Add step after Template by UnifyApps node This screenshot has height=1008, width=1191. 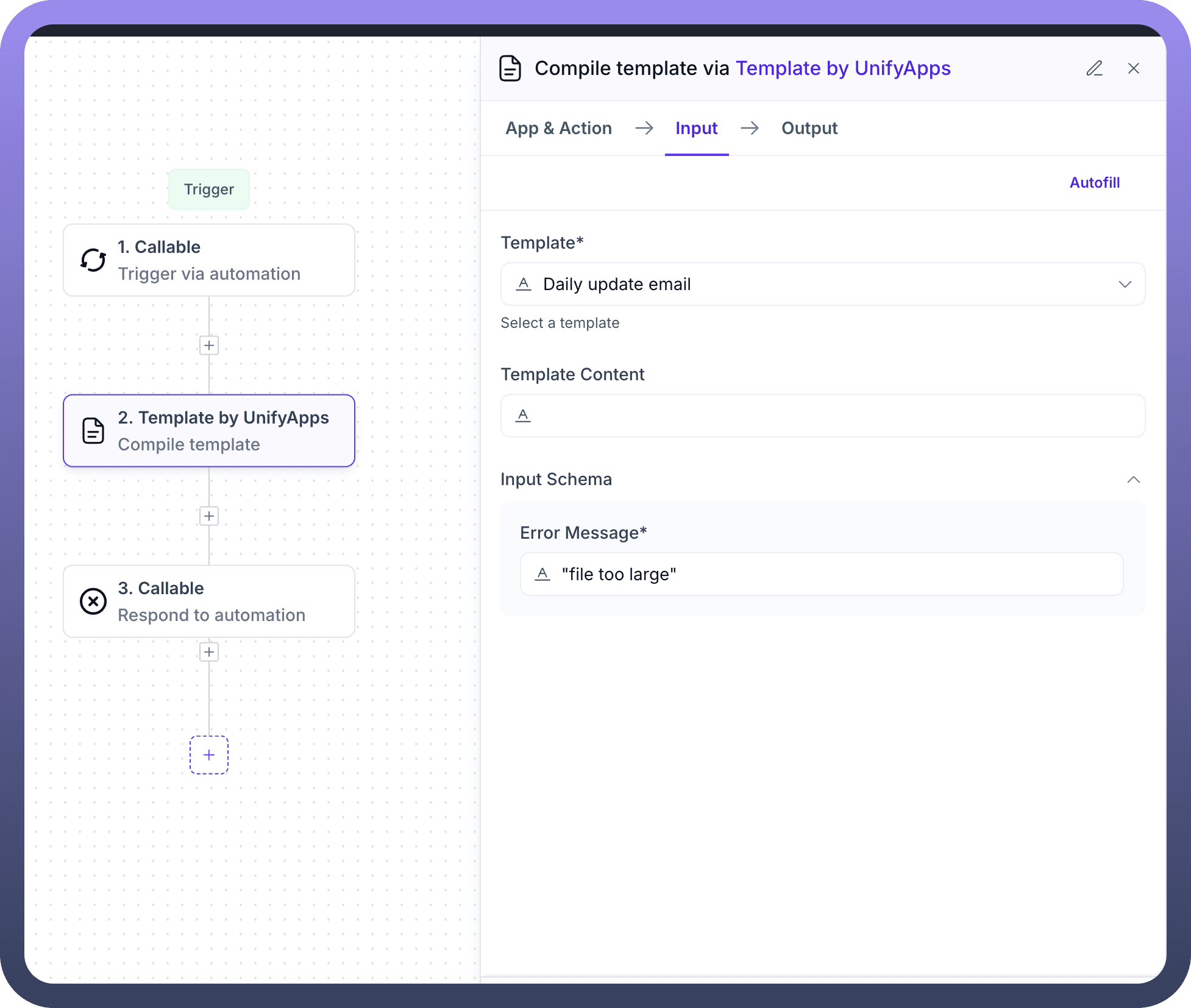click(209, 516)
